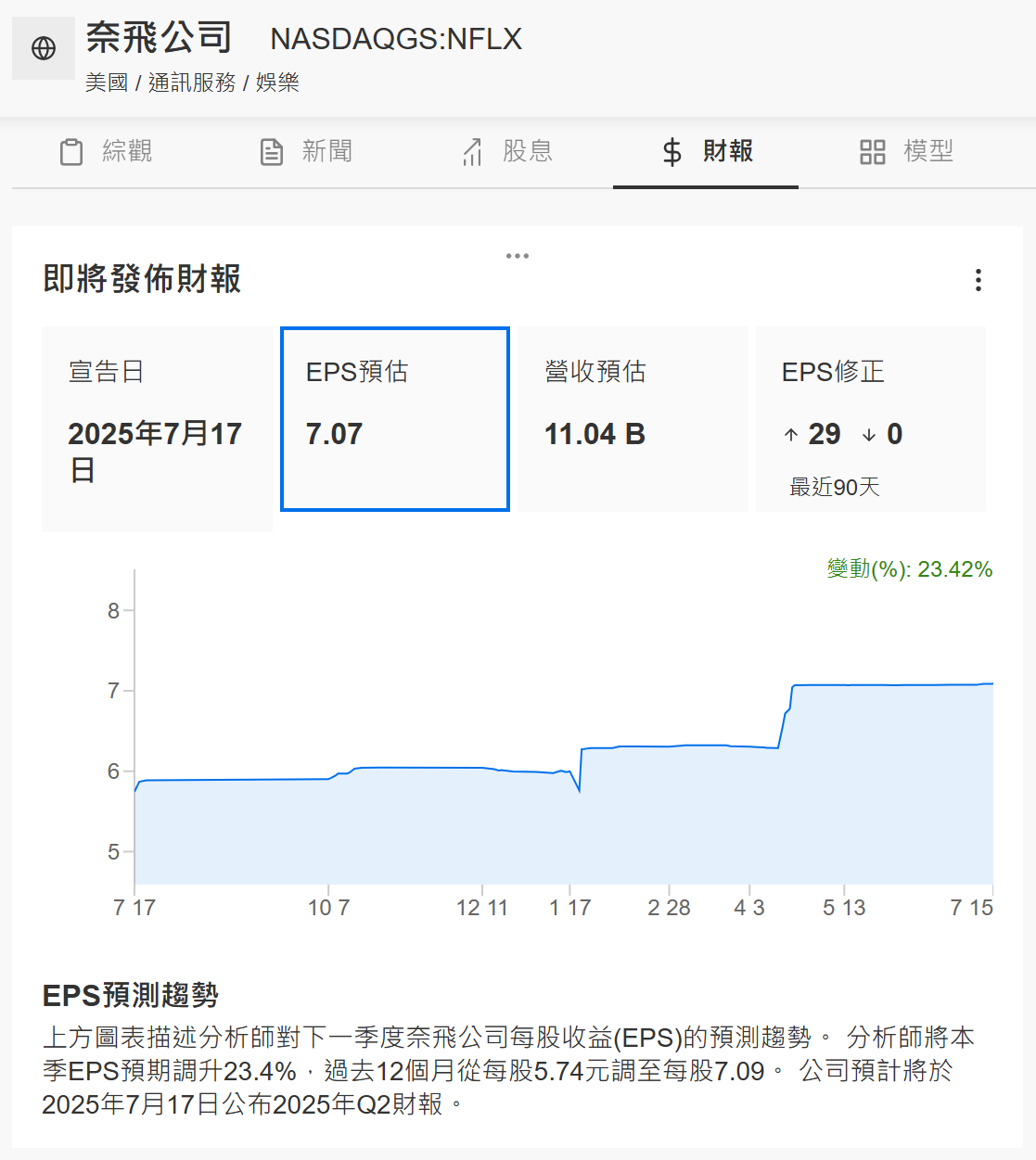Click the 4 3 x-axis date label
1036x1160 pixels.
pos(749,908)
